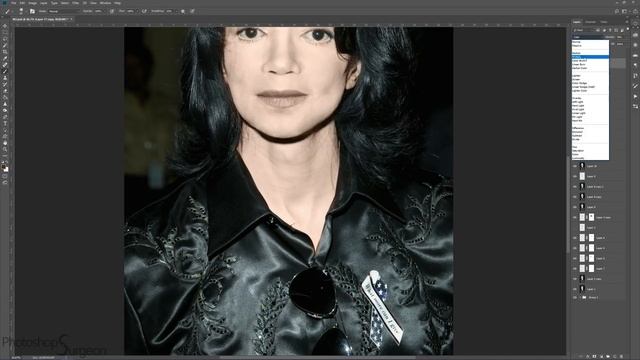Select the Lasso tool
Screen dimensions: 640x360
[x=5, y=39]
